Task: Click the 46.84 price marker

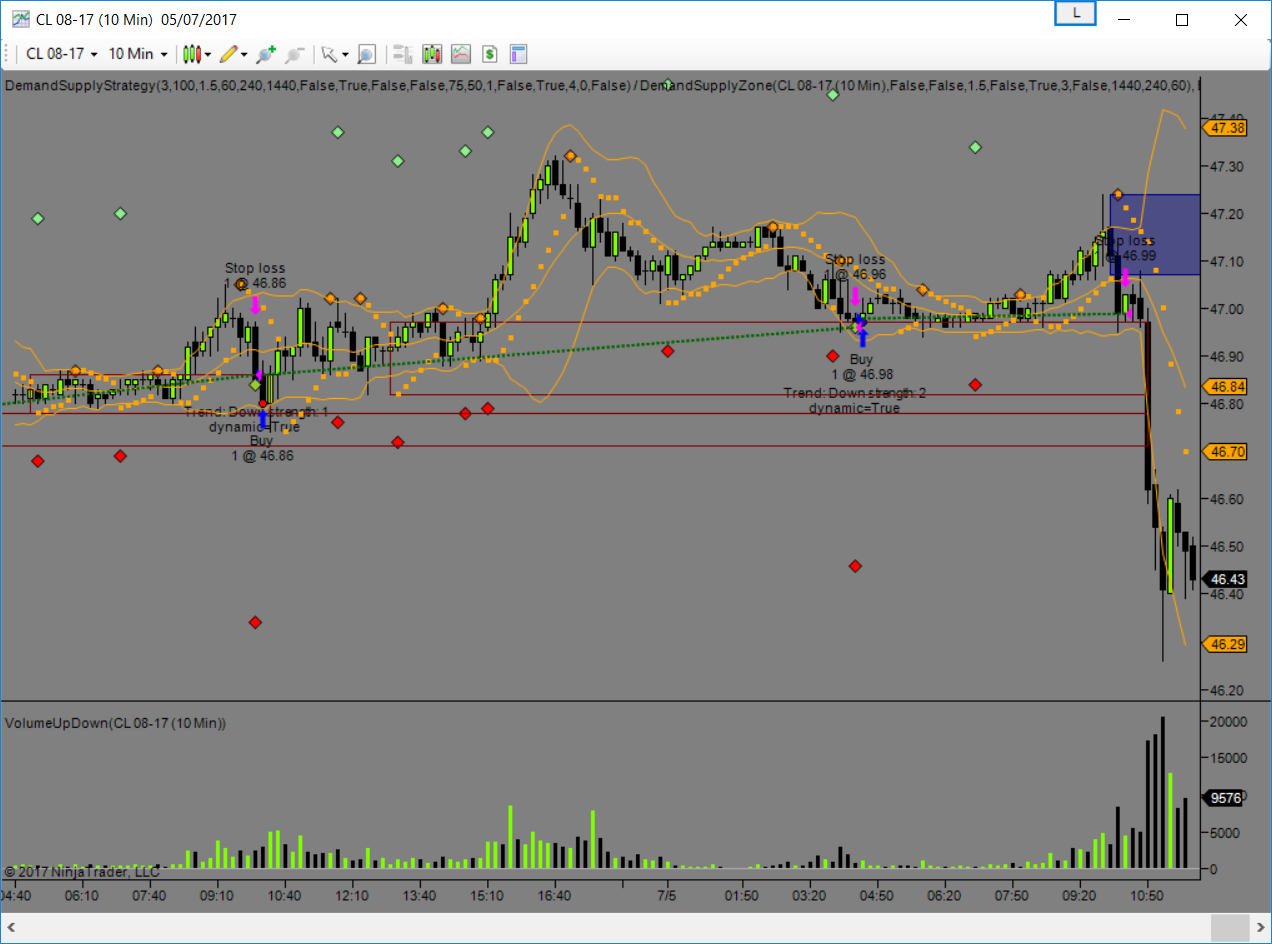Action: 1226,386
